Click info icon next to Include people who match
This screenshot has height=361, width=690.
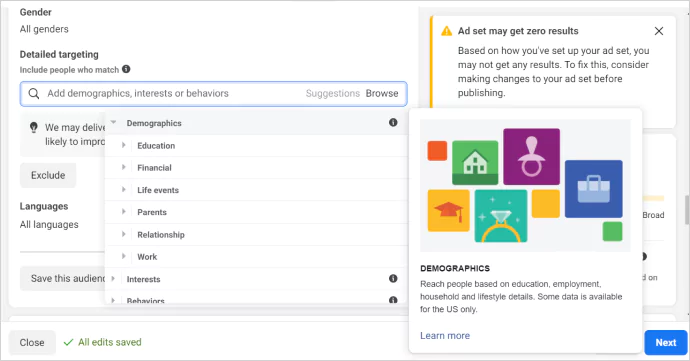pyautogui.click(x=126, y=69)
